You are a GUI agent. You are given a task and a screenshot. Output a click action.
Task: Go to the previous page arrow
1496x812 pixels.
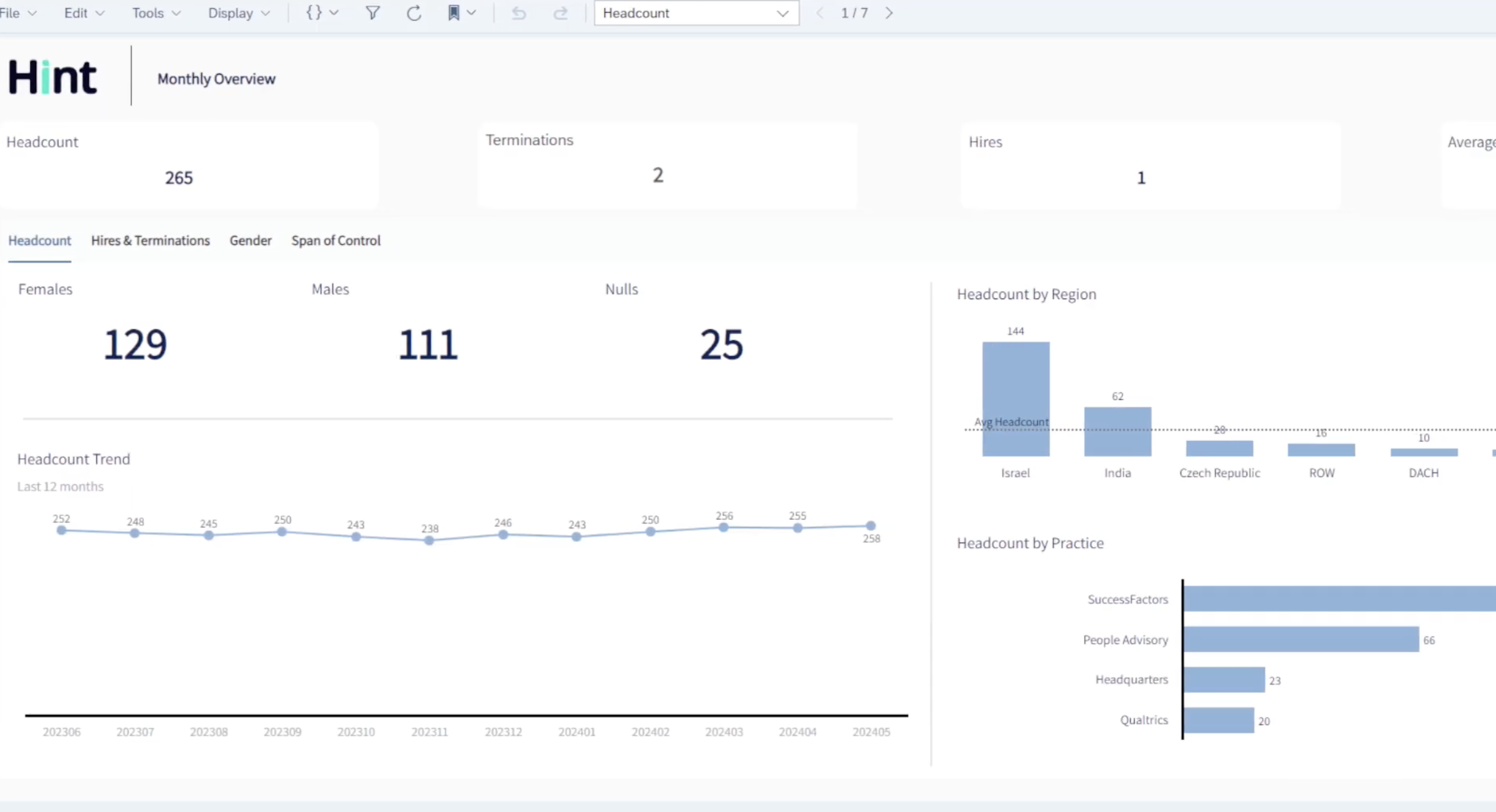820,13
